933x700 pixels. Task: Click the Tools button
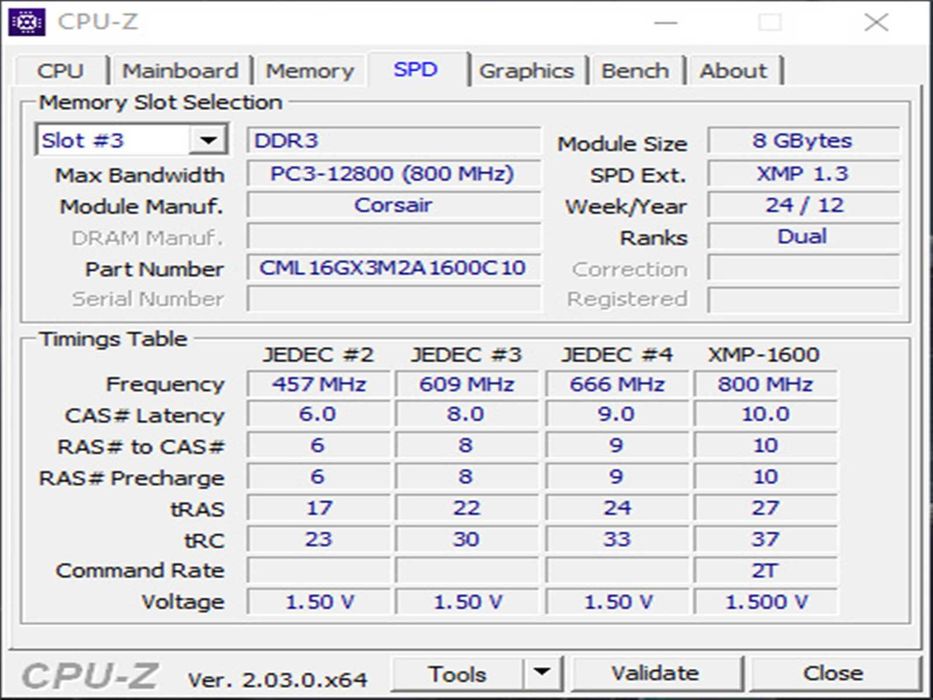click(458, 673)
